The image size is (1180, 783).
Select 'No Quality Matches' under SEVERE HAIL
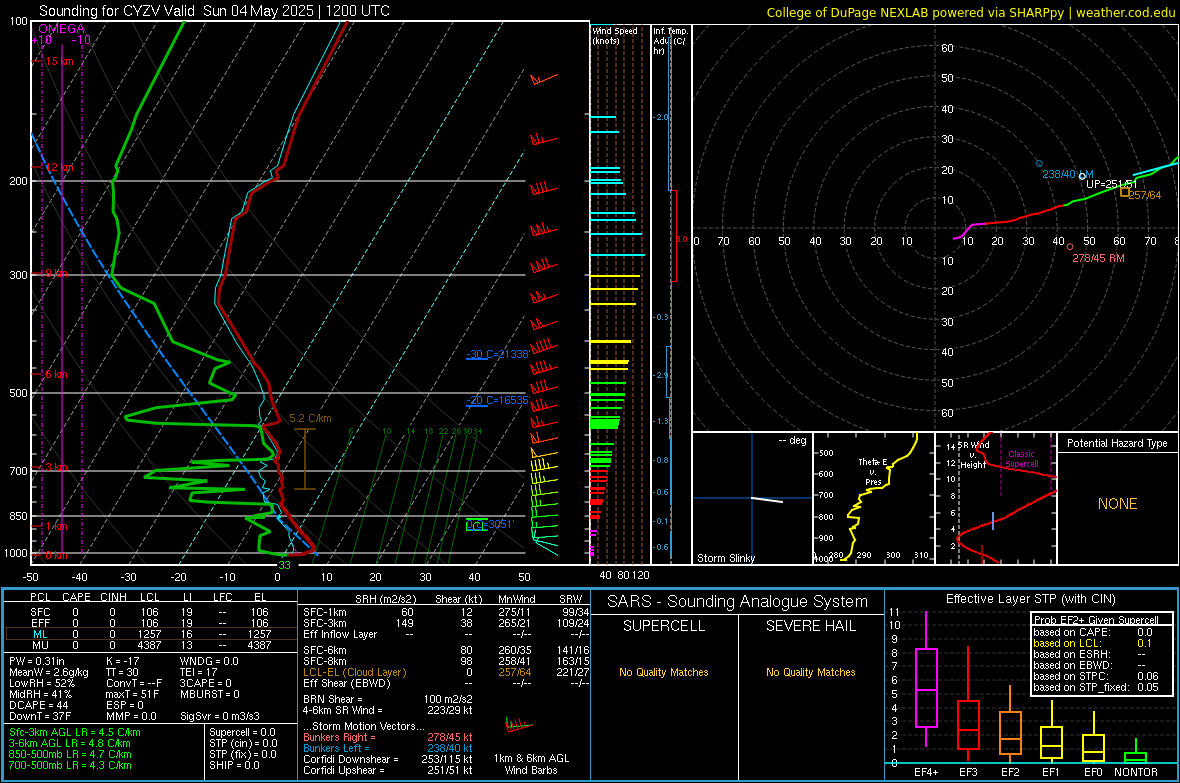click(810, 672)
